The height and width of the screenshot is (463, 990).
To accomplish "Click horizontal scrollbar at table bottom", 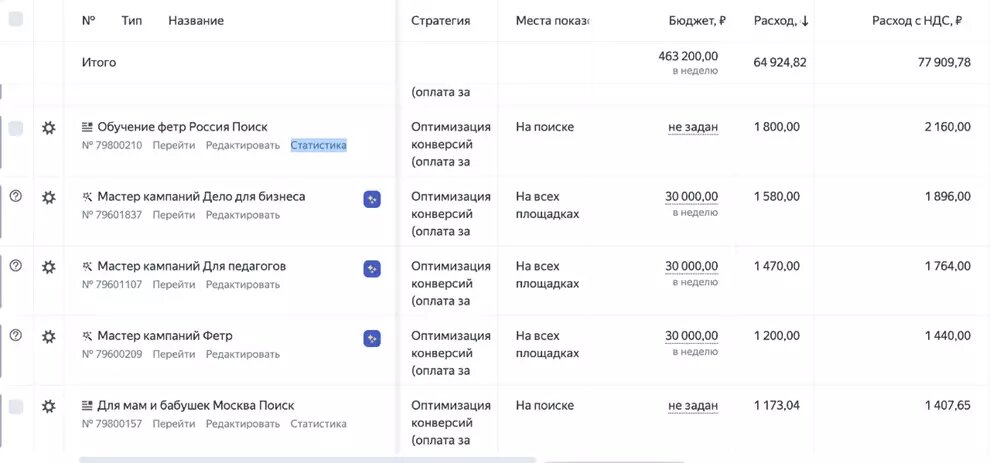I will tap(307, 460).
